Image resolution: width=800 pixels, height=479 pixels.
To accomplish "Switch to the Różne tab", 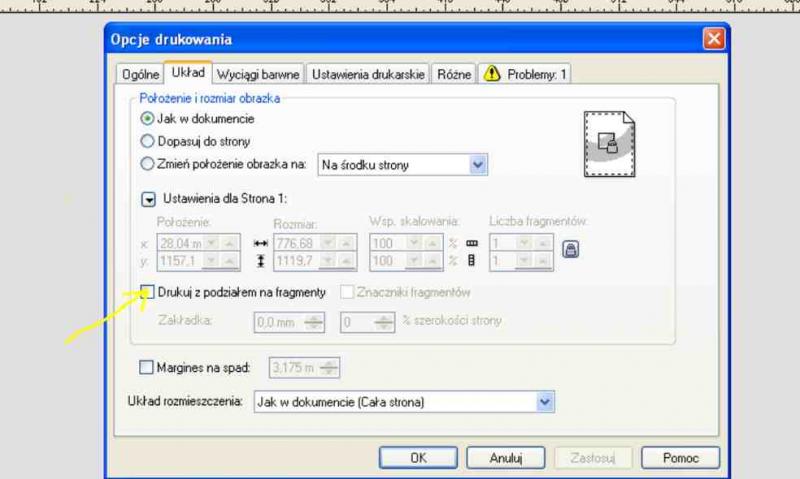I will pyautogui.click(x=455, y=74).
